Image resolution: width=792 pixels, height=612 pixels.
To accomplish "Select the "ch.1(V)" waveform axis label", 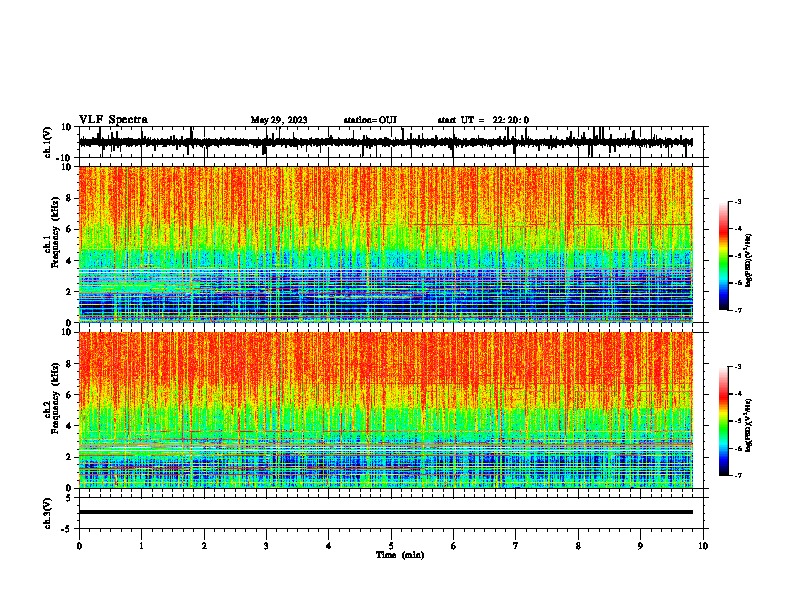I will click(x=48, y=142).
